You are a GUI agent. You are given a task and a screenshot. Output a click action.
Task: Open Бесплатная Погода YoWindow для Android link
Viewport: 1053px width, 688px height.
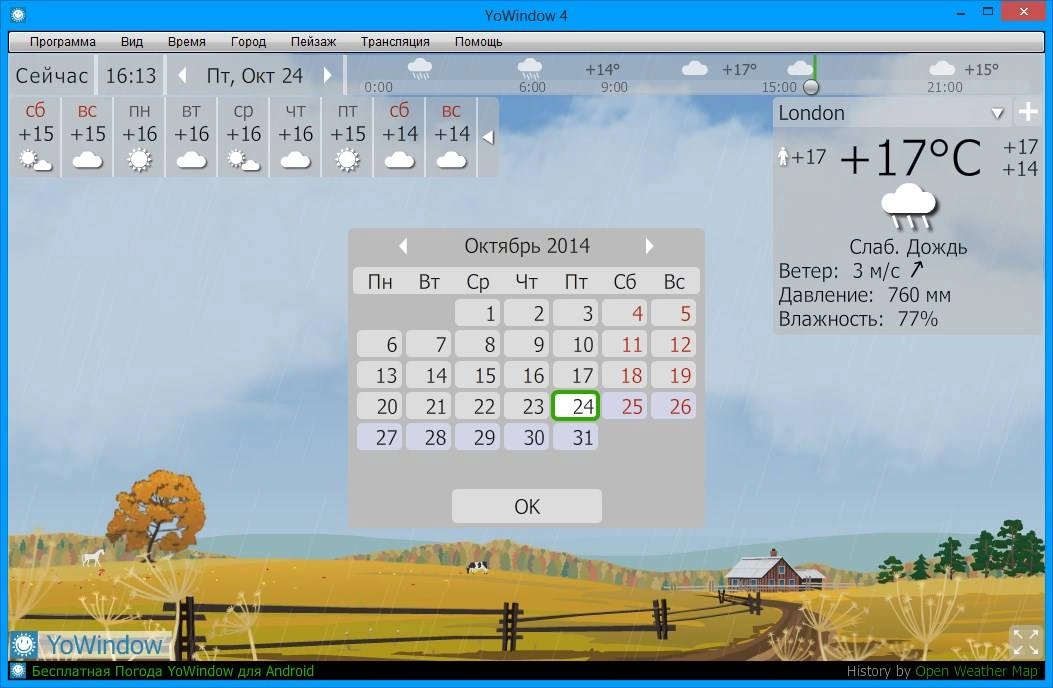point(173,671)
